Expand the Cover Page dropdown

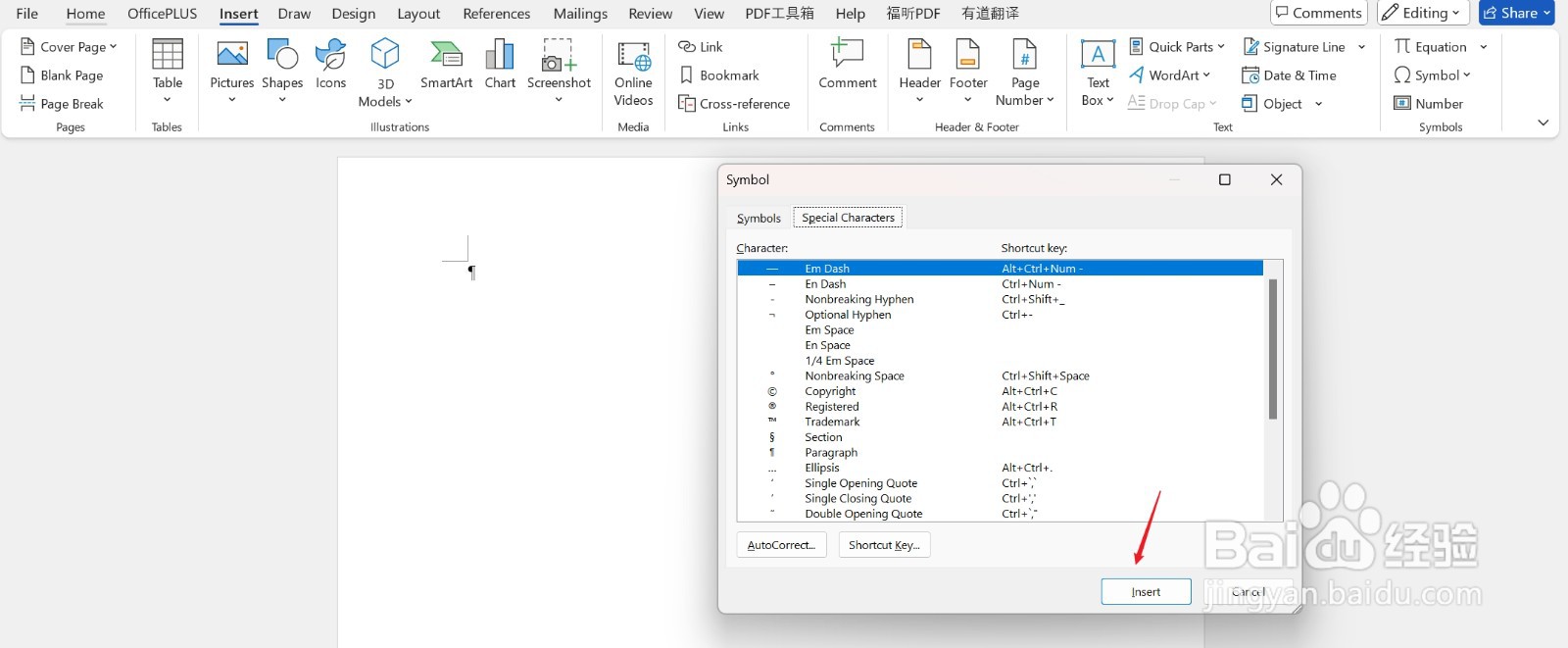(x=114, y=47)
